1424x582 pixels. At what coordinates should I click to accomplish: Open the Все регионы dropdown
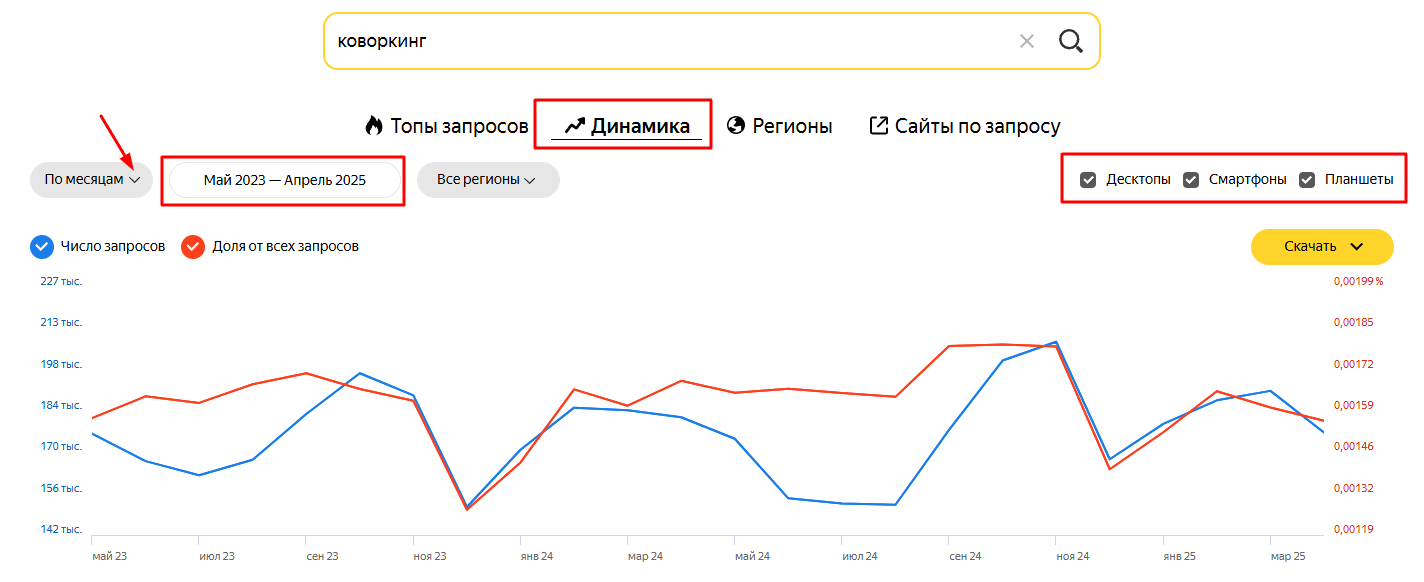coord(488,180)
